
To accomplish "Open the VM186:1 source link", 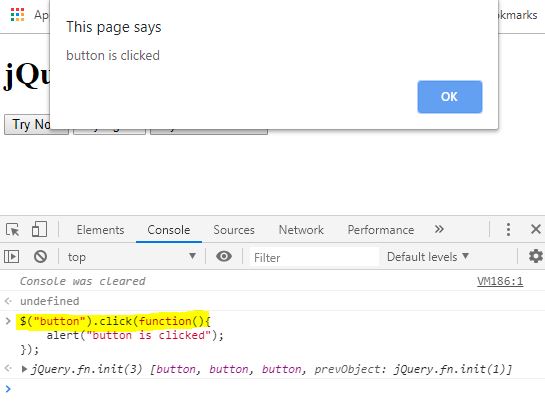I will 500,281.
